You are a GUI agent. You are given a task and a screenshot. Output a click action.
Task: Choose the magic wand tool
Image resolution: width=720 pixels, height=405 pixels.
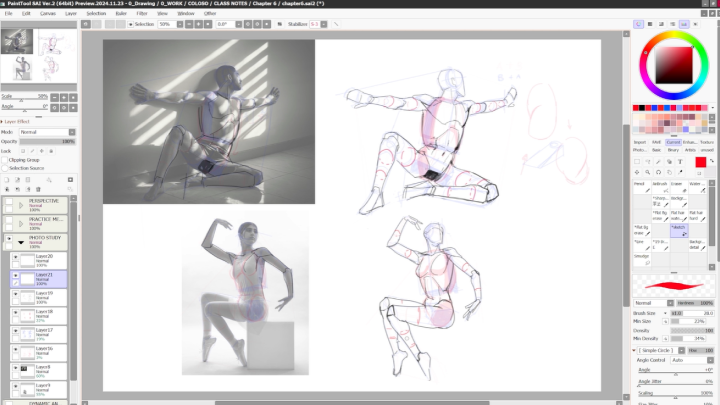658,162
